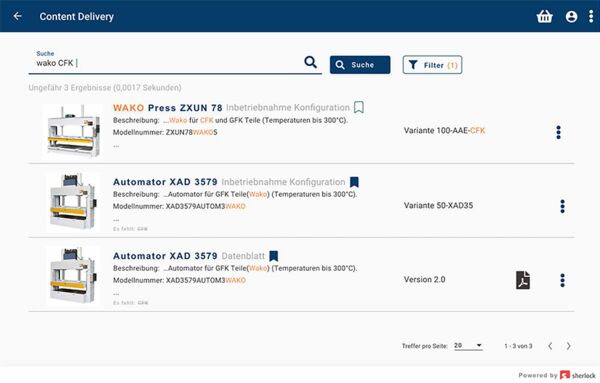
Task: Open options menu for Version 2.0 row
Action: (x=562, y=280)
